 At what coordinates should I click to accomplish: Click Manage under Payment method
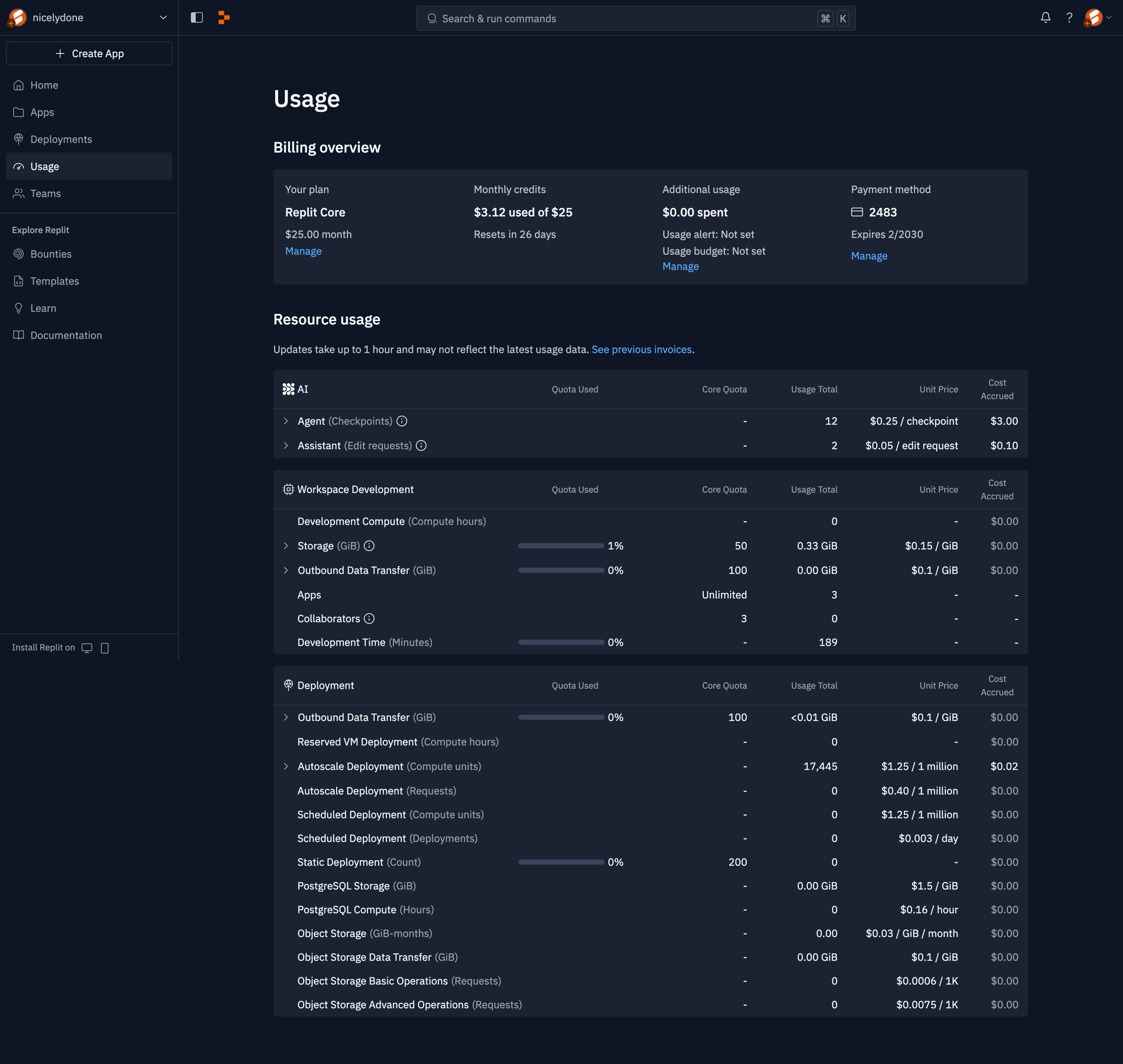(x=869, y=256)
